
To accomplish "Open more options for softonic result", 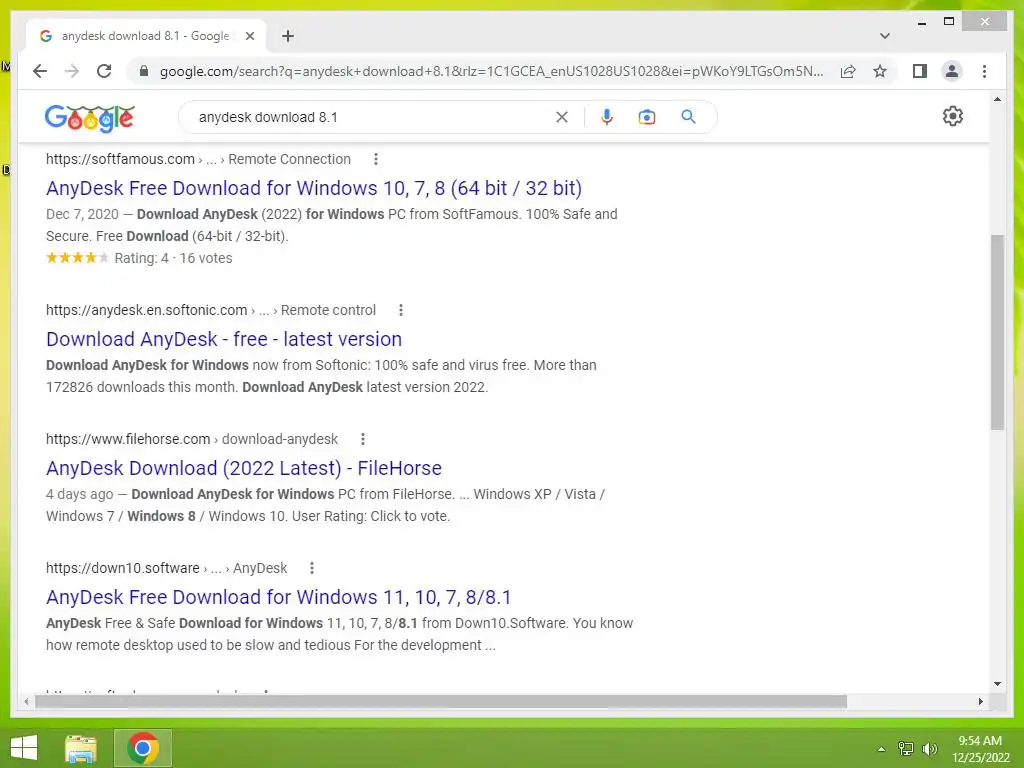I will coord(401,310).
